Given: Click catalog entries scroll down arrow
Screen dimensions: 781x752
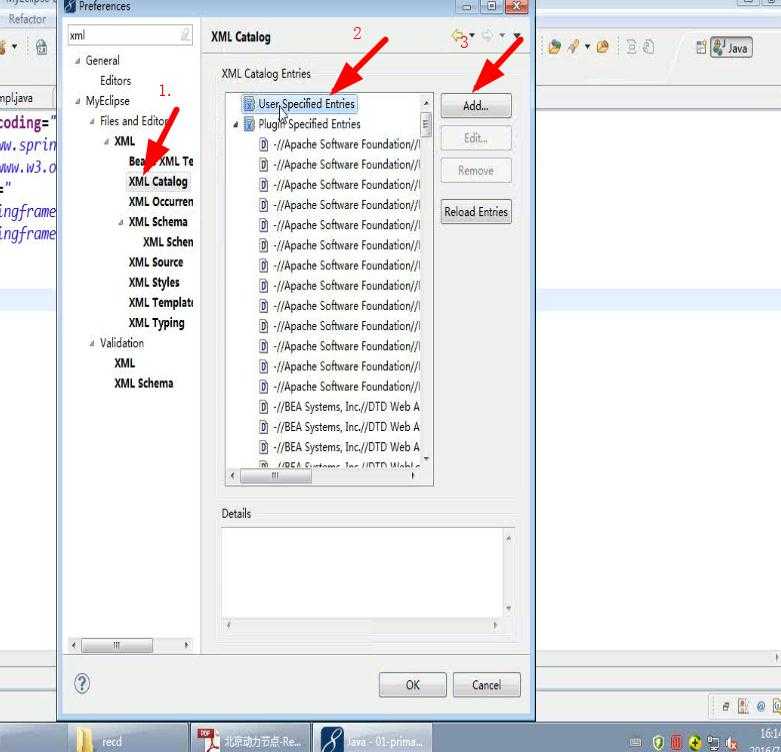Looking at the screenshot, I should (426, 459).
